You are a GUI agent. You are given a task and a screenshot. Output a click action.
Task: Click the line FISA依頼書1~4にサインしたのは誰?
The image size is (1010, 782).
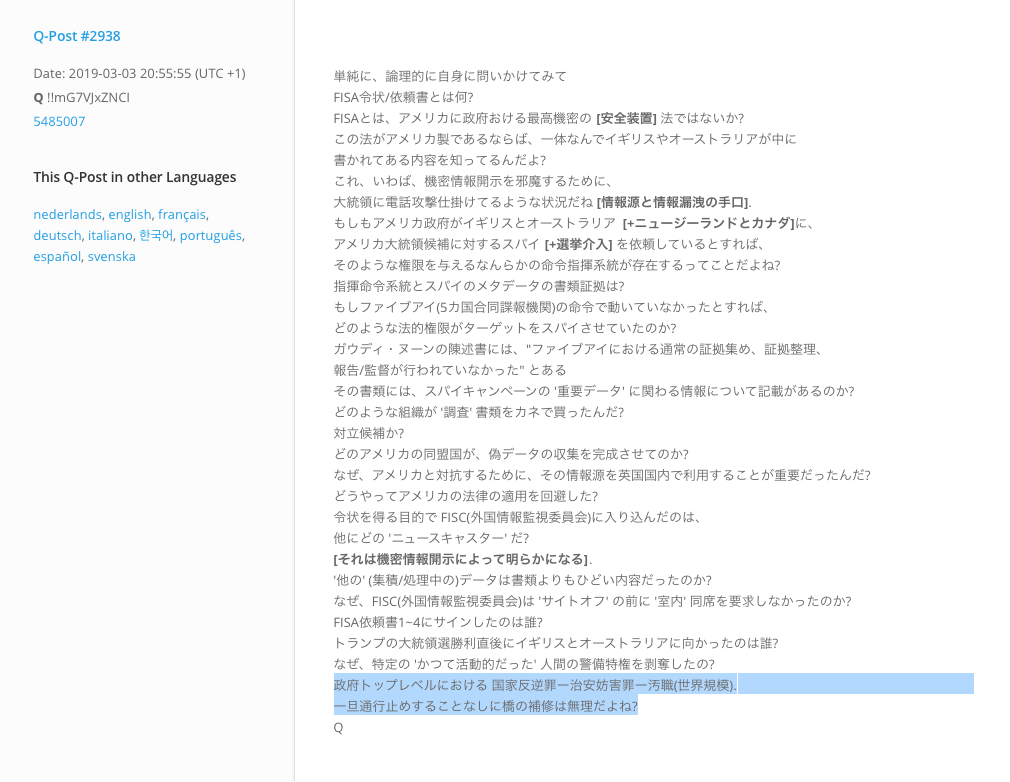tap(438, 622)
